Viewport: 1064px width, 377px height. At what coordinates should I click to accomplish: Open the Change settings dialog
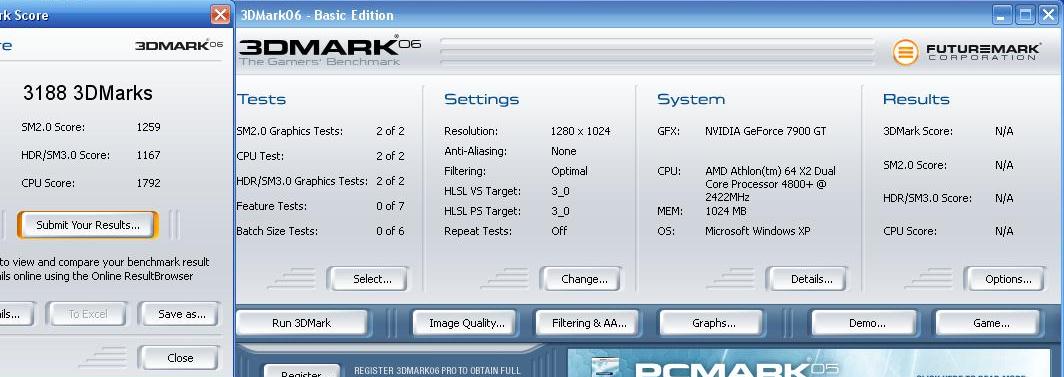coord(580,279)
